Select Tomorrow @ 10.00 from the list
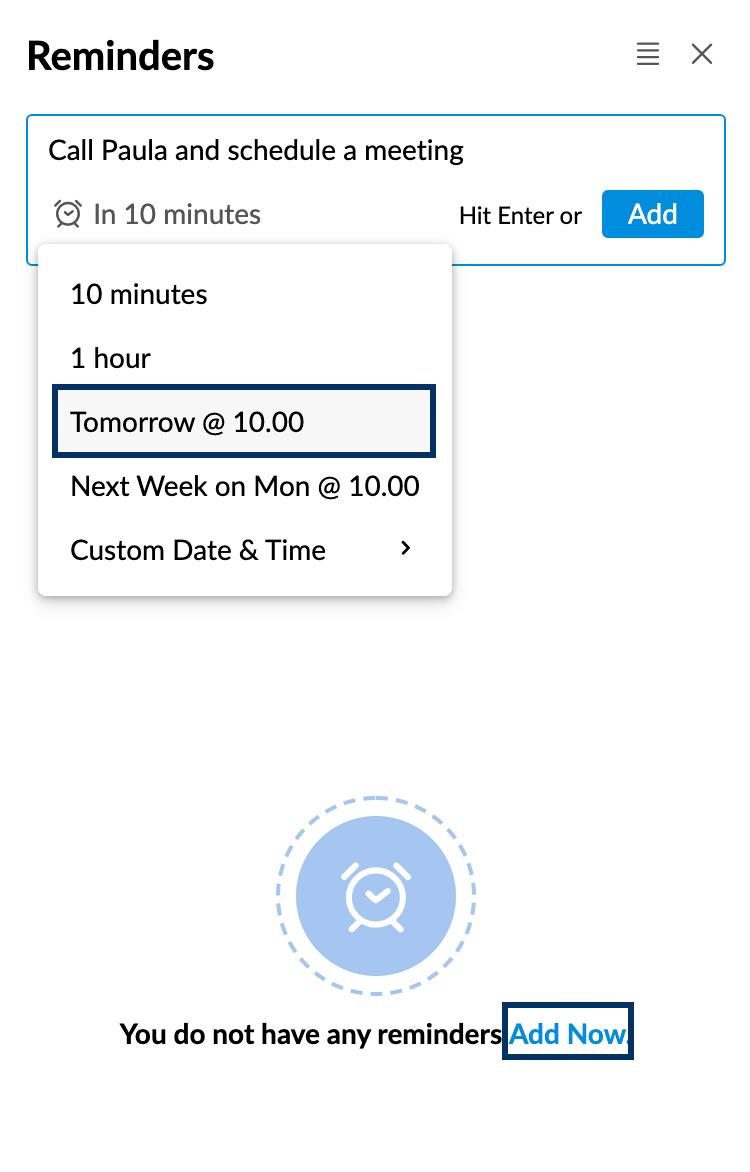750x1172 pixels. [186, 422]
